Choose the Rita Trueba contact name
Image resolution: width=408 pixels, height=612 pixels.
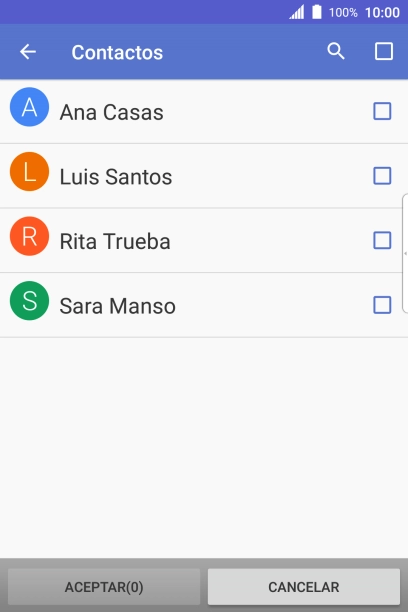115,242
